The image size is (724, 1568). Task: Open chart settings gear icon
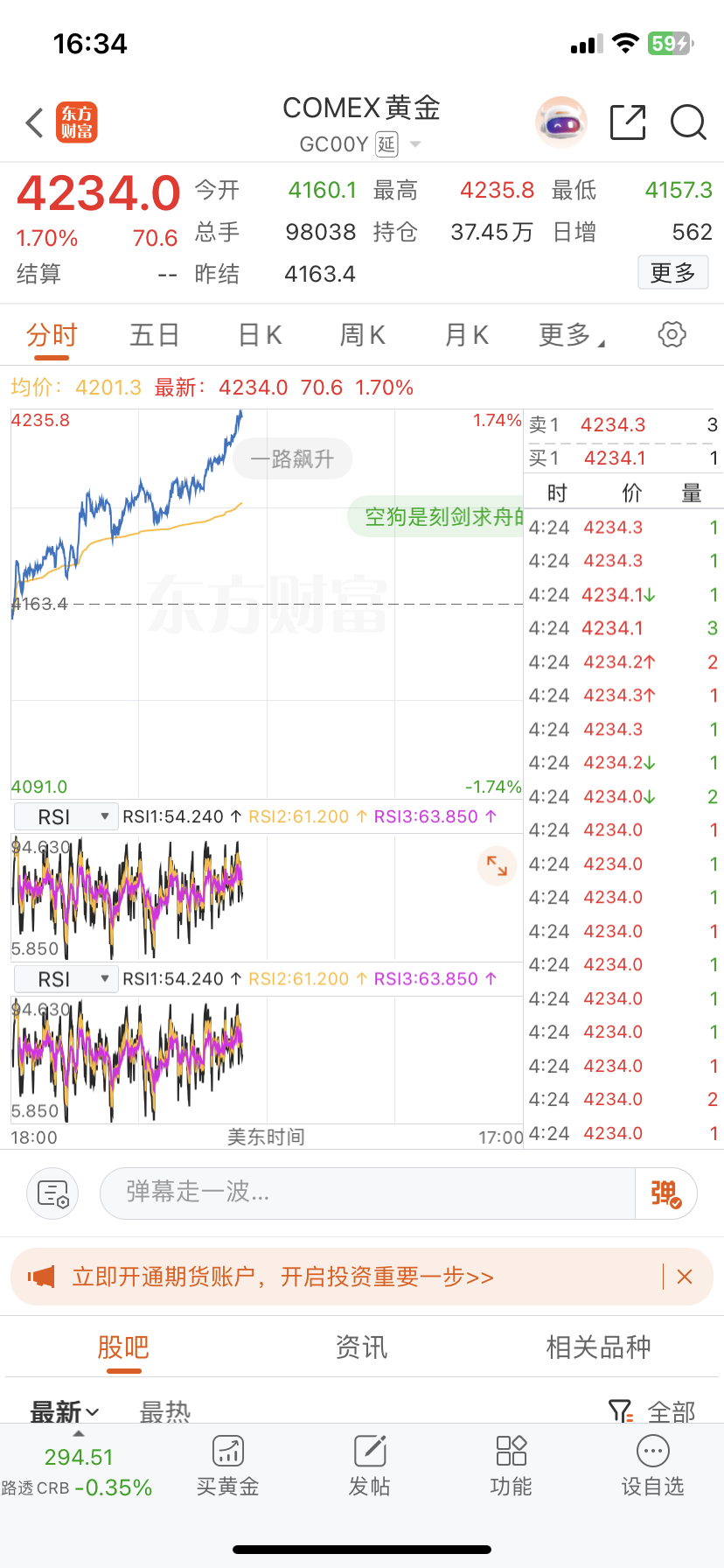[x=672, y=334]
